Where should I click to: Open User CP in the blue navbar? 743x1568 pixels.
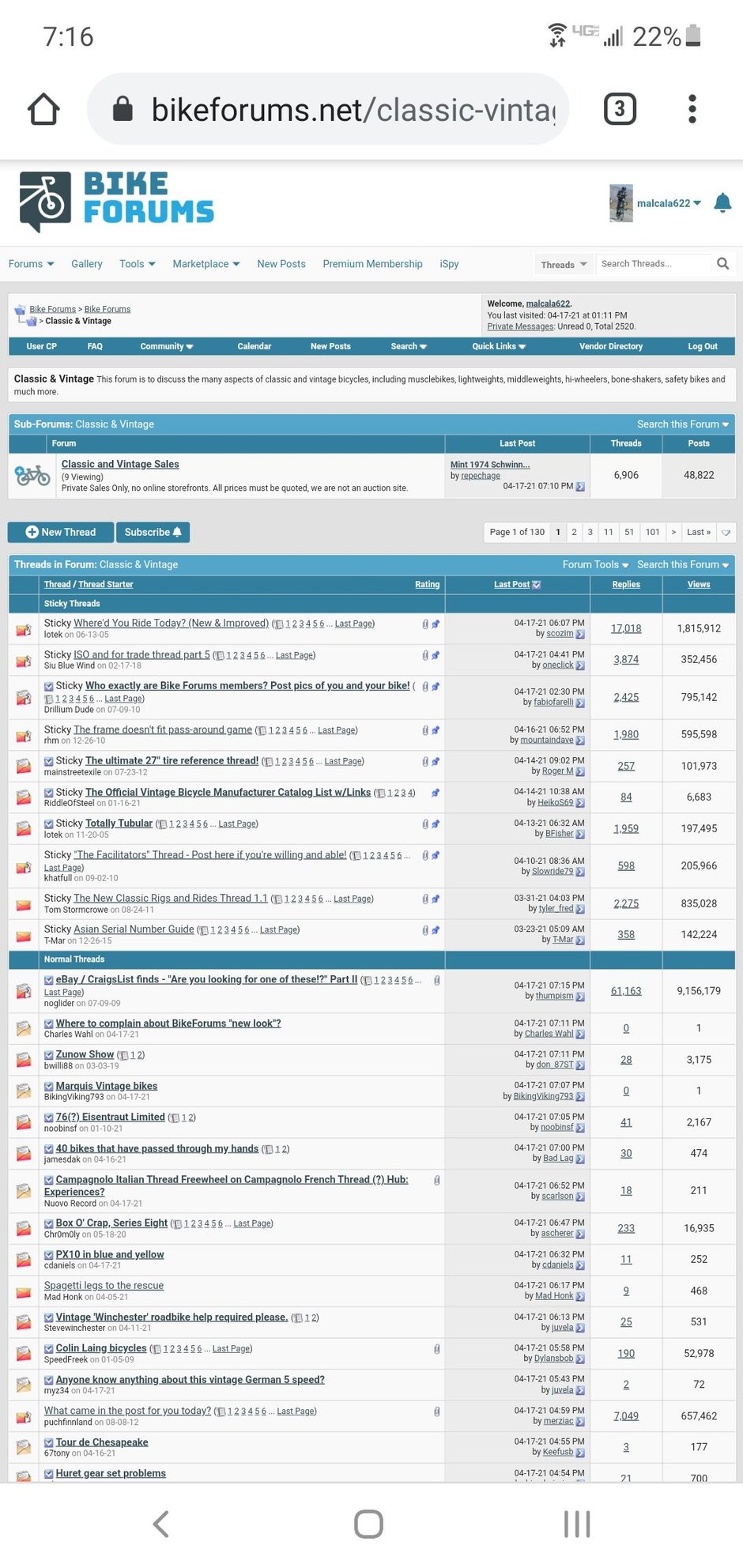(41, 346)
